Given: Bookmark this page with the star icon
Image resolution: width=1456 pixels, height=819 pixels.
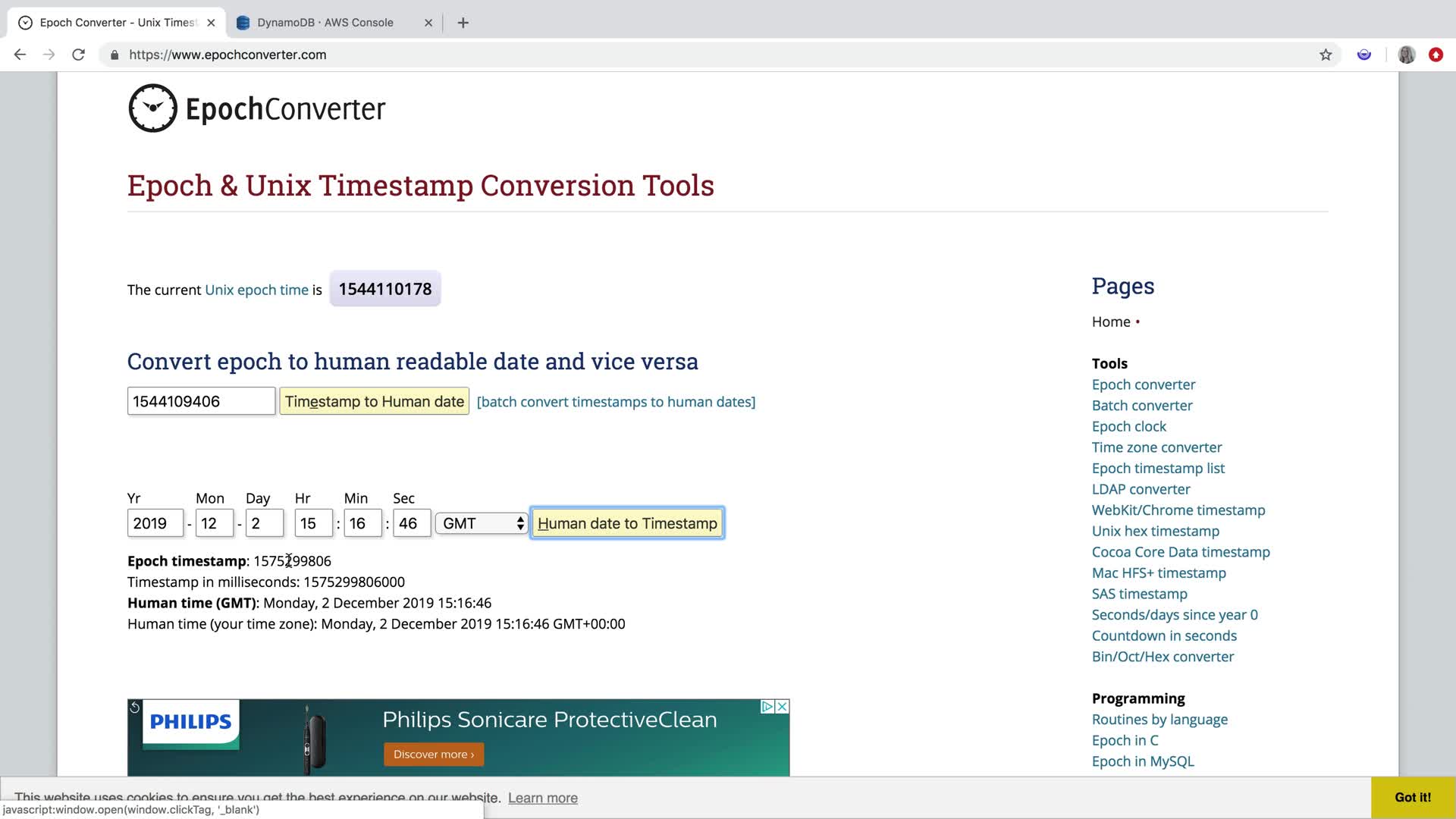Looking at the screenshot, I should (x=1325, y=55).
